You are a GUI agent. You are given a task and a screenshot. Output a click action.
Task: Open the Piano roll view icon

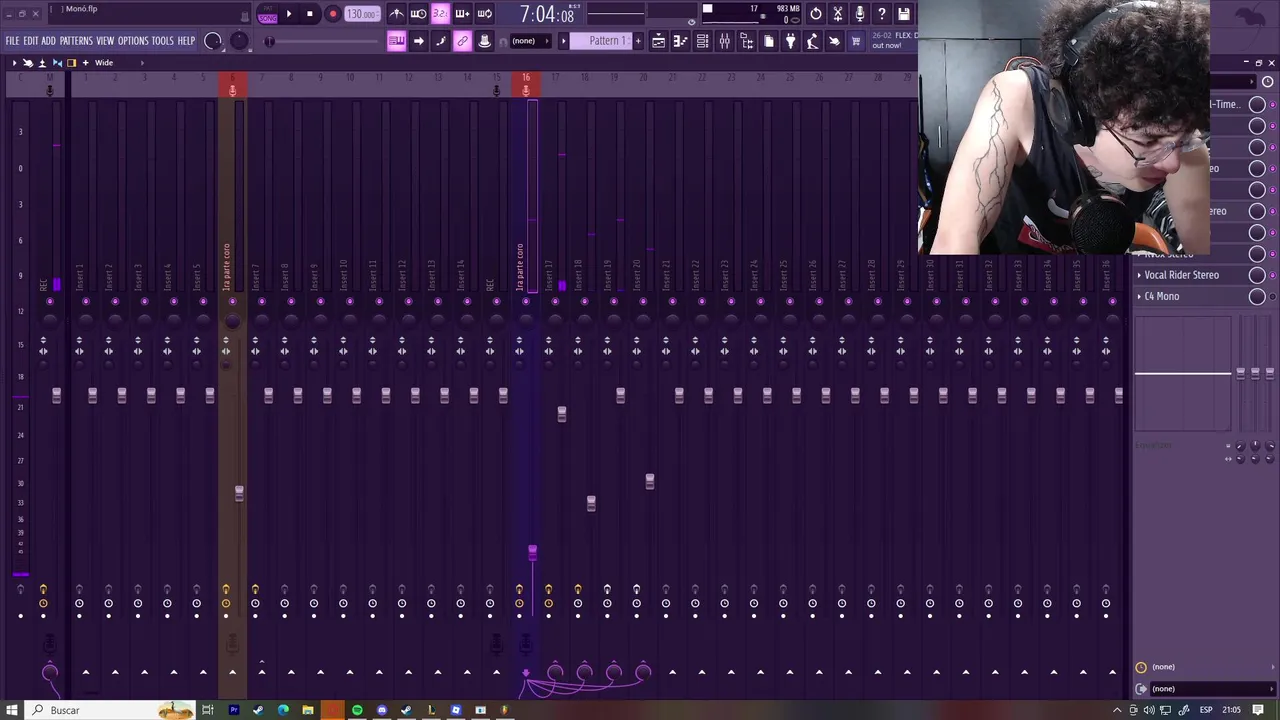coord(681,41)
